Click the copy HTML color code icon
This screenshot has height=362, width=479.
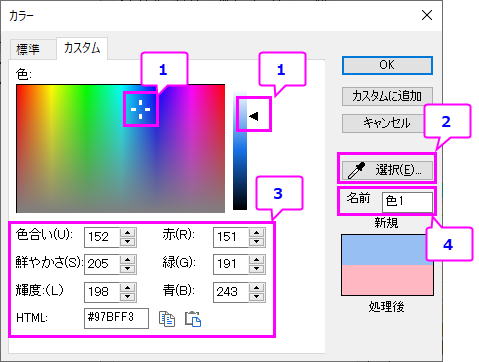coord(167,319)
